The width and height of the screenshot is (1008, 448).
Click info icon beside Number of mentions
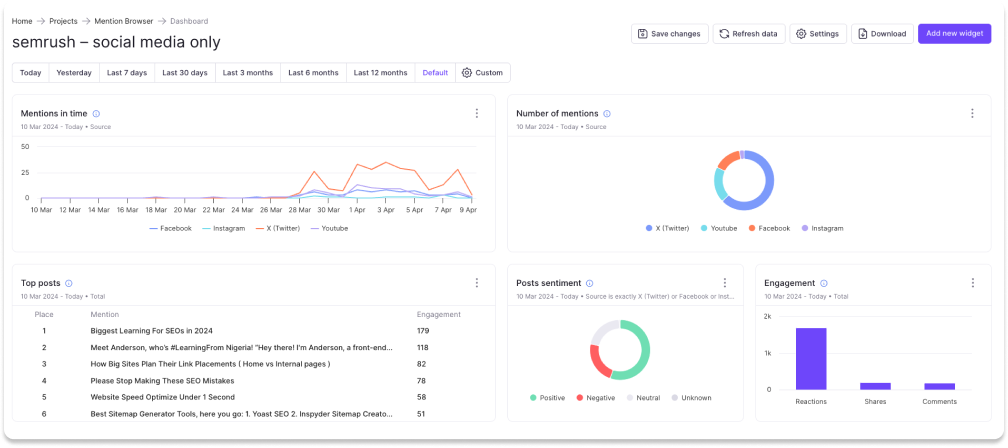click(607, 114)
